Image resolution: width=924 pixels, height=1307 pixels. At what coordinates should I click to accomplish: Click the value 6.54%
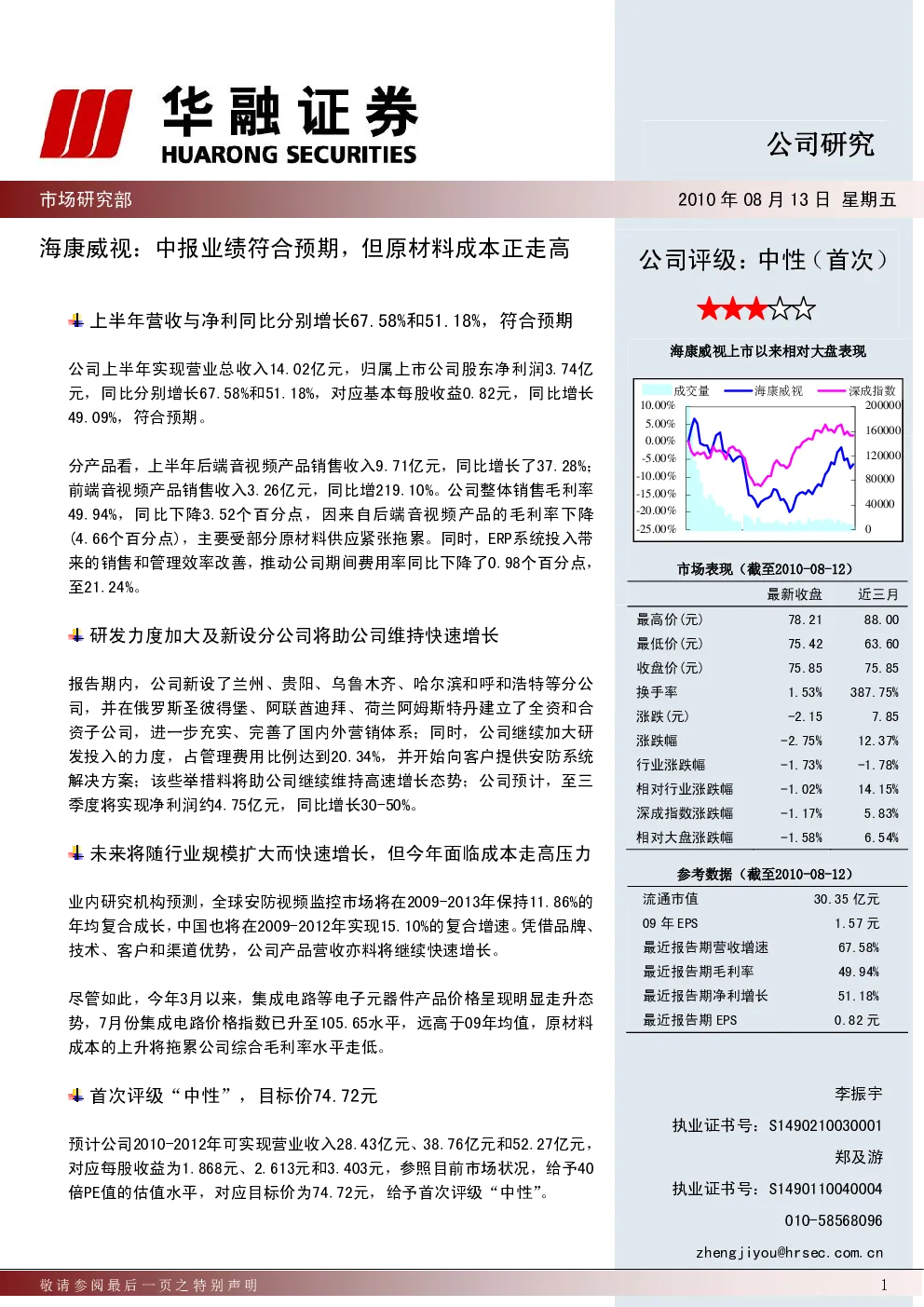click(x=881, y=837)
